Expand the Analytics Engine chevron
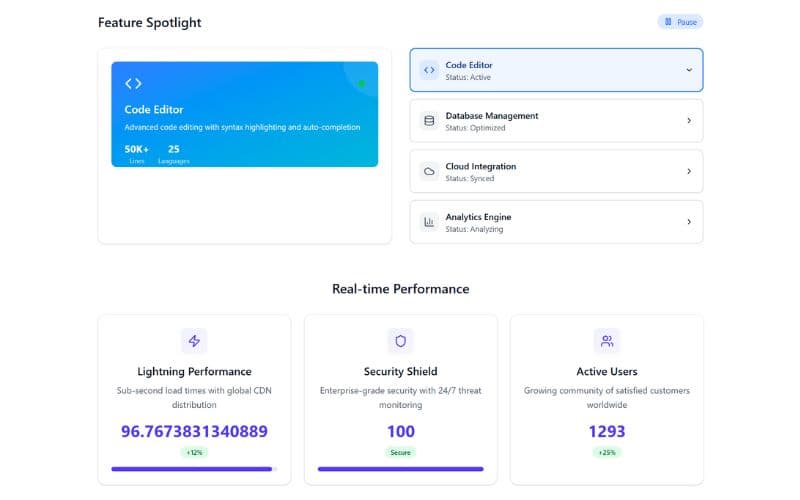 tap(688, 222)
